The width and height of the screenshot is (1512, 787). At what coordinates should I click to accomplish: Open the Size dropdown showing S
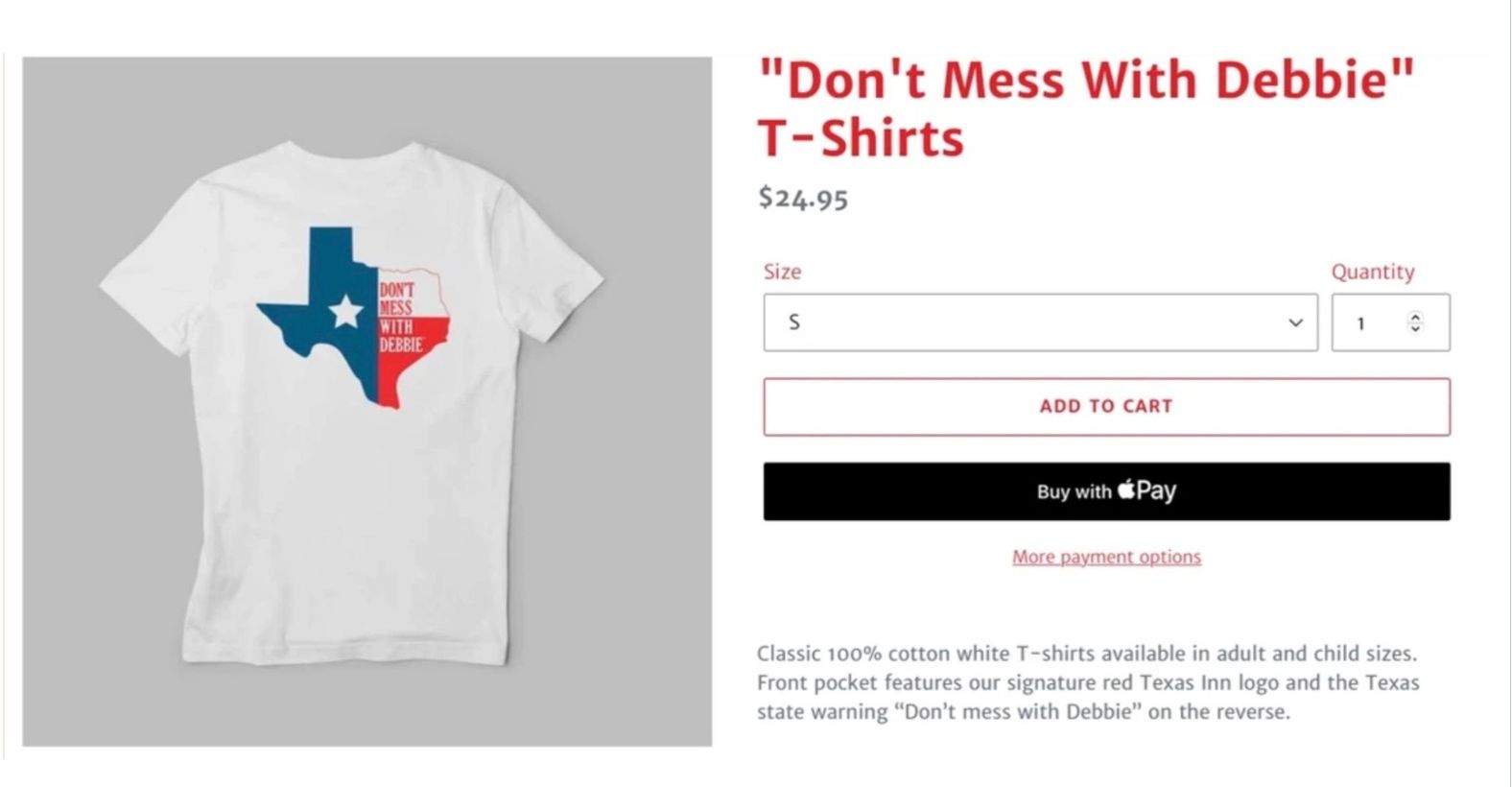pyautogui.click(x=1040, y=322)
